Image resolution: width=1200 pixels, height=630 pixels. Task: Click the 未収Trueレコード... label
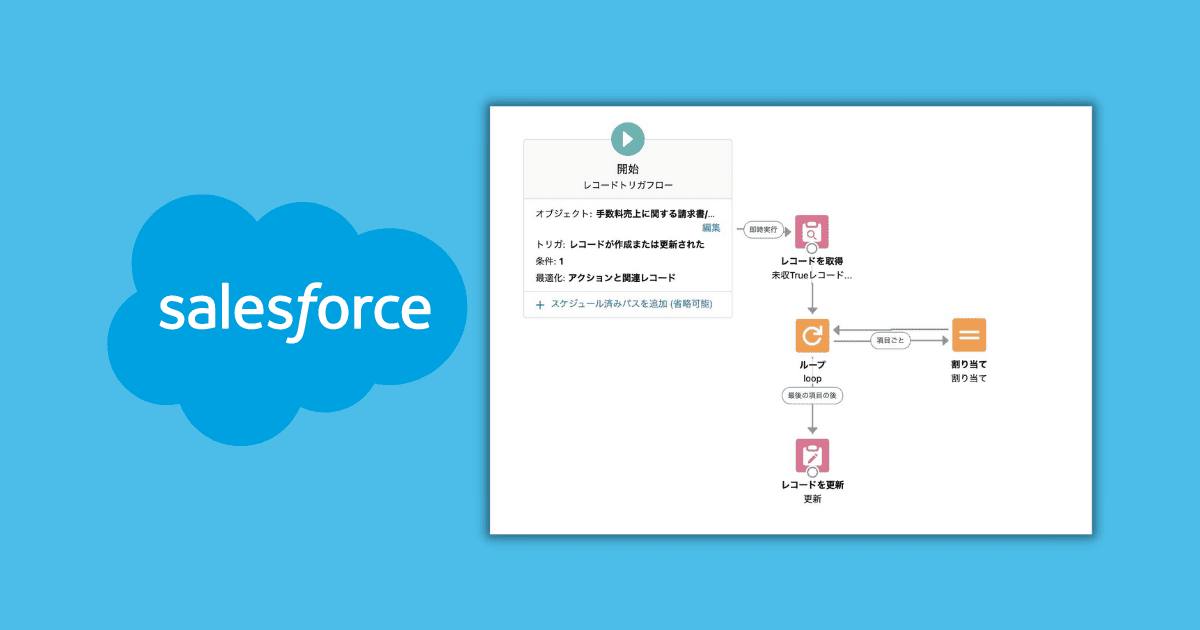point(812,275)
